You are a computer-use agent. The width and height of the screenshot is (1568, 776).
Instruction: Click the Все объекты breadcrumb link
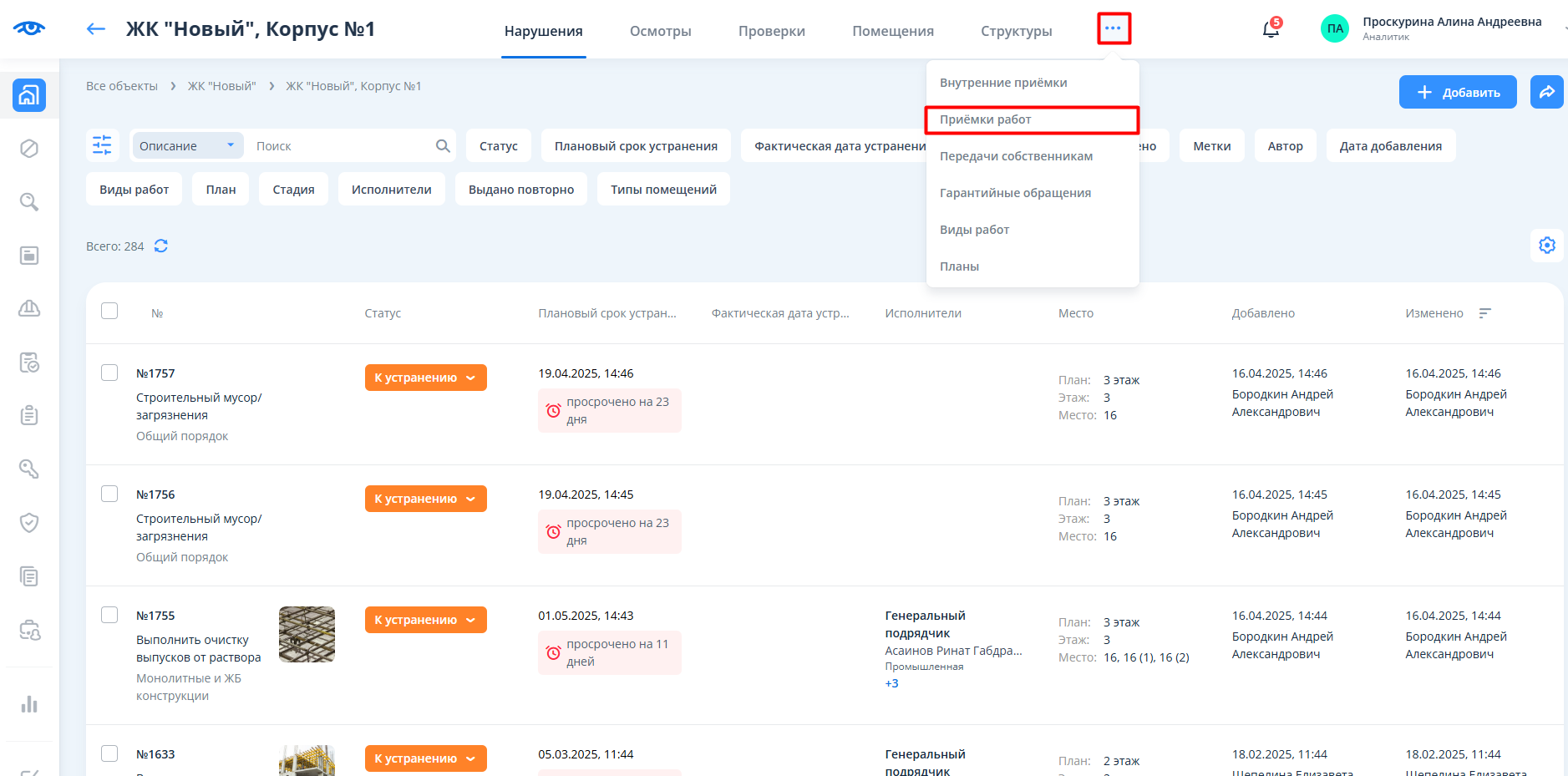(x=122, y=86)
